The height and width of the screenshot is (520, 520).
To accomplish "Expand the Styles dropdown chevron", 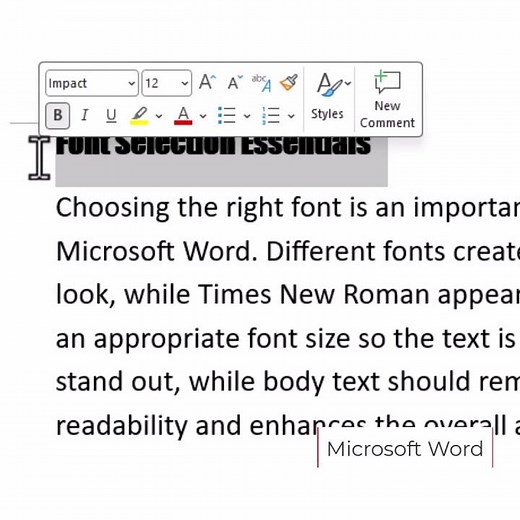I will [x=348, y=83].
